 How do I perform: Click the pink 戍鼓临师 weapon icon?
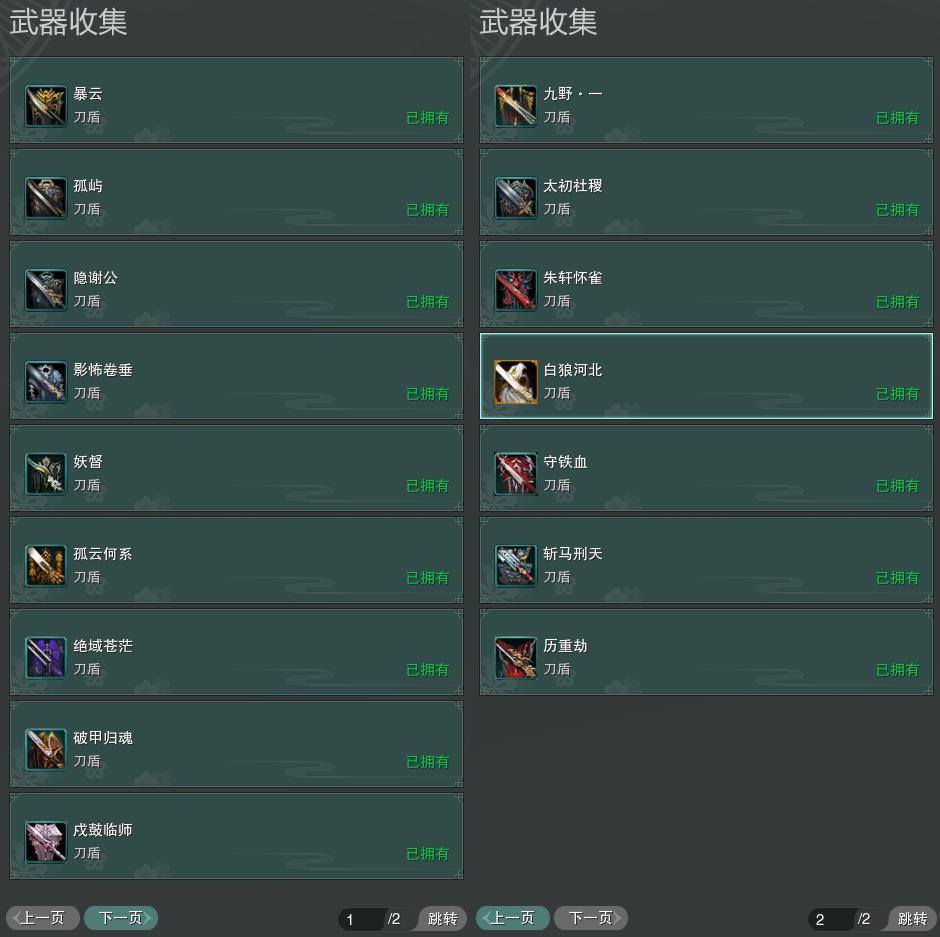(x=46, y=842)
